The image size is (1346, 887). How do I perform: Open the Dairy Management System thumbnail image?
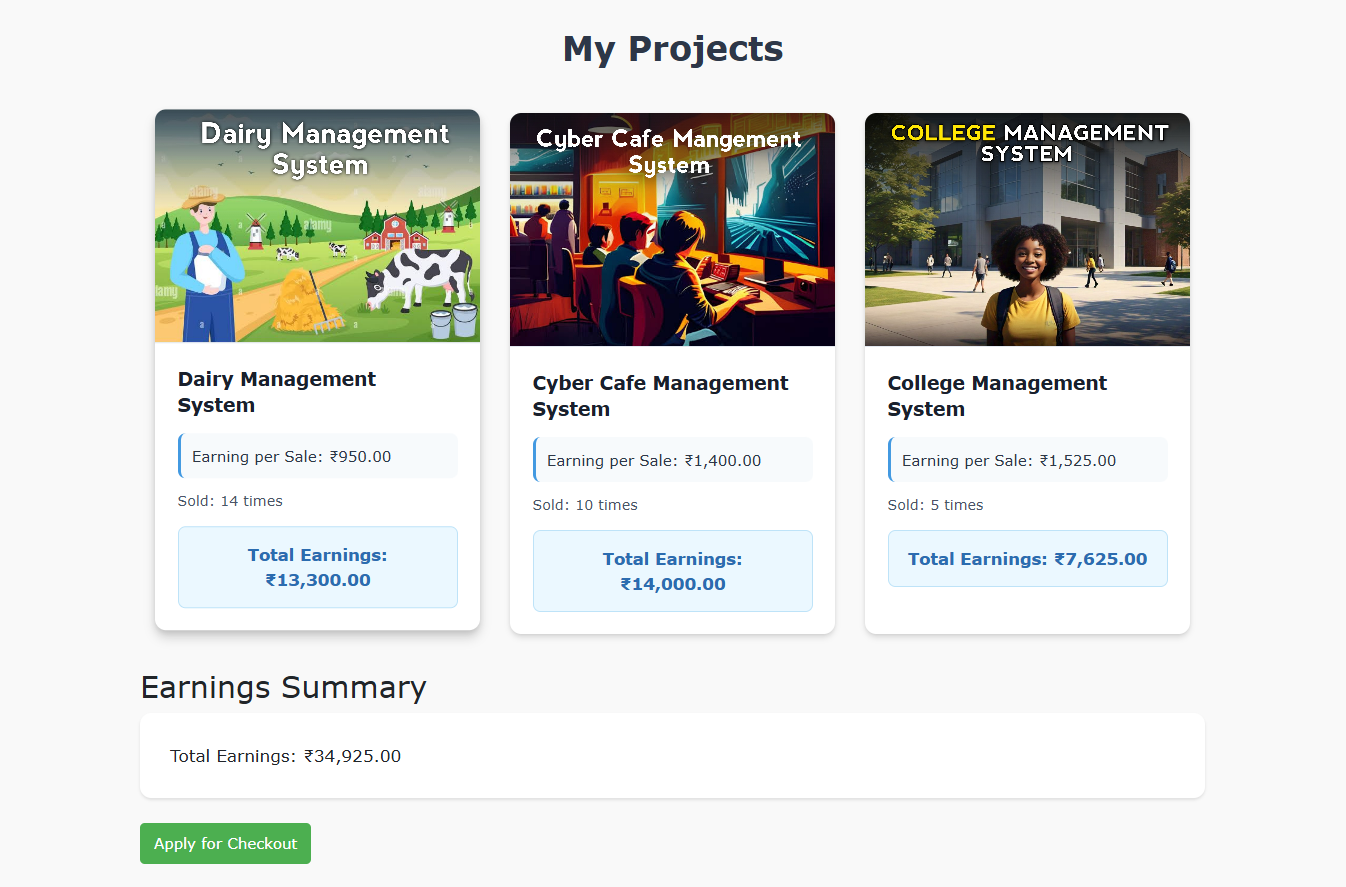pyautogui.click(x=317, y=226)
